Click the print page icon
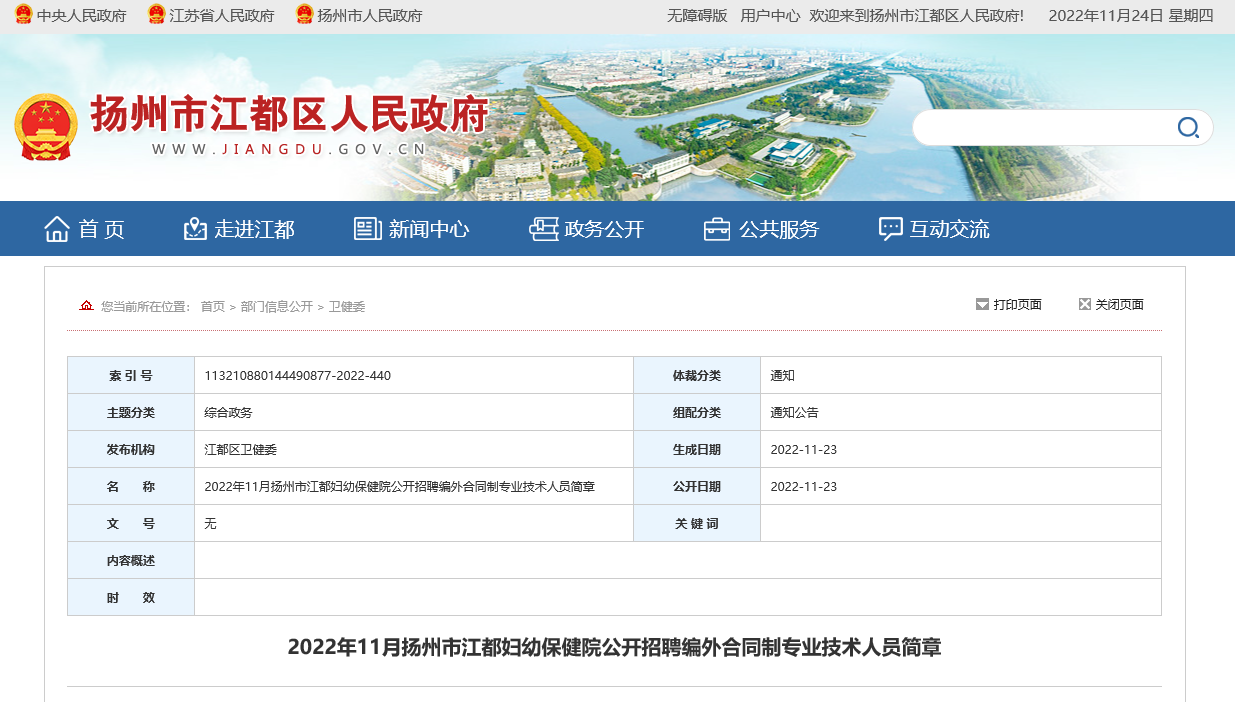 point(982,304)
